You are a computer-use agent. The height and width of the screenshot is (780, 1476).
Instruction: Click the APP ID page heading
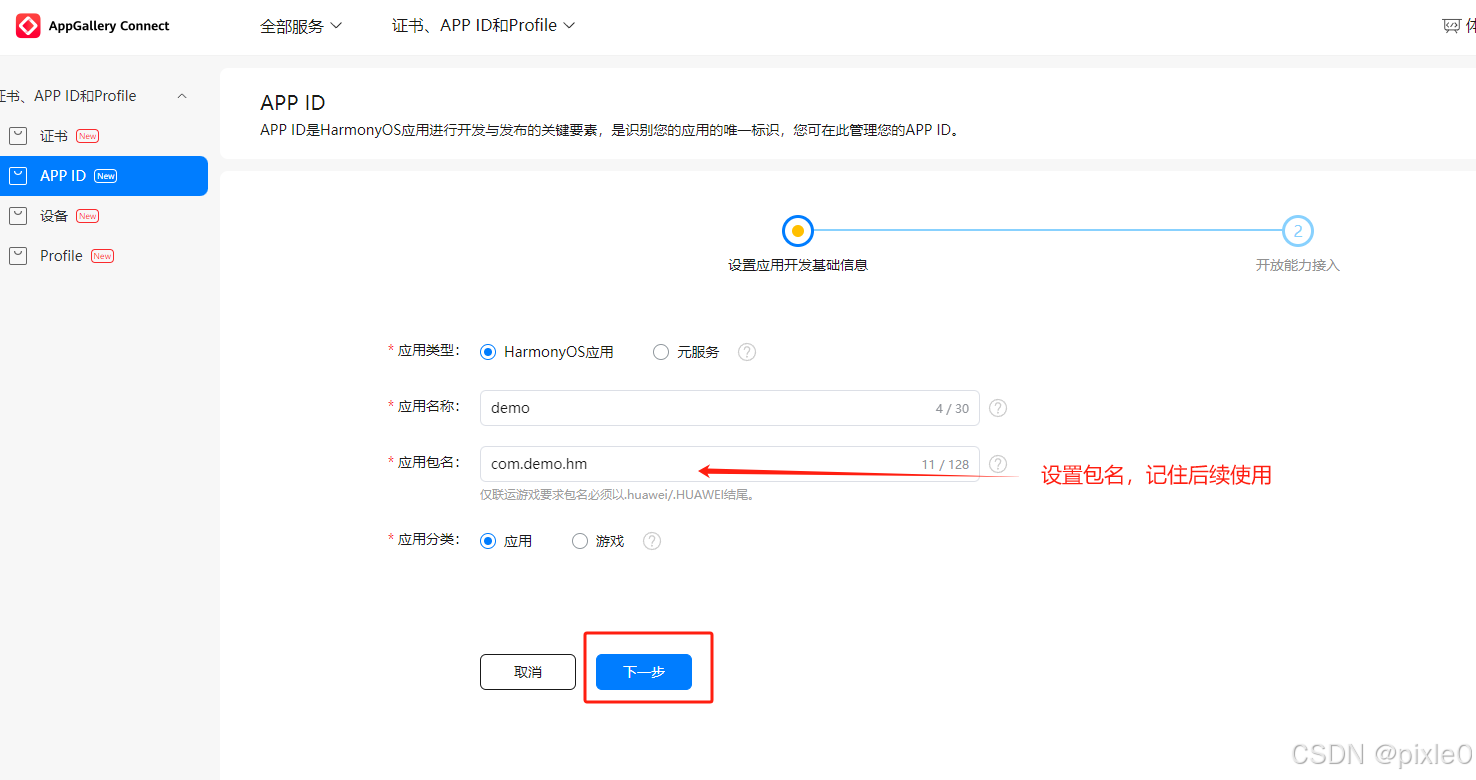click(293, 103)
